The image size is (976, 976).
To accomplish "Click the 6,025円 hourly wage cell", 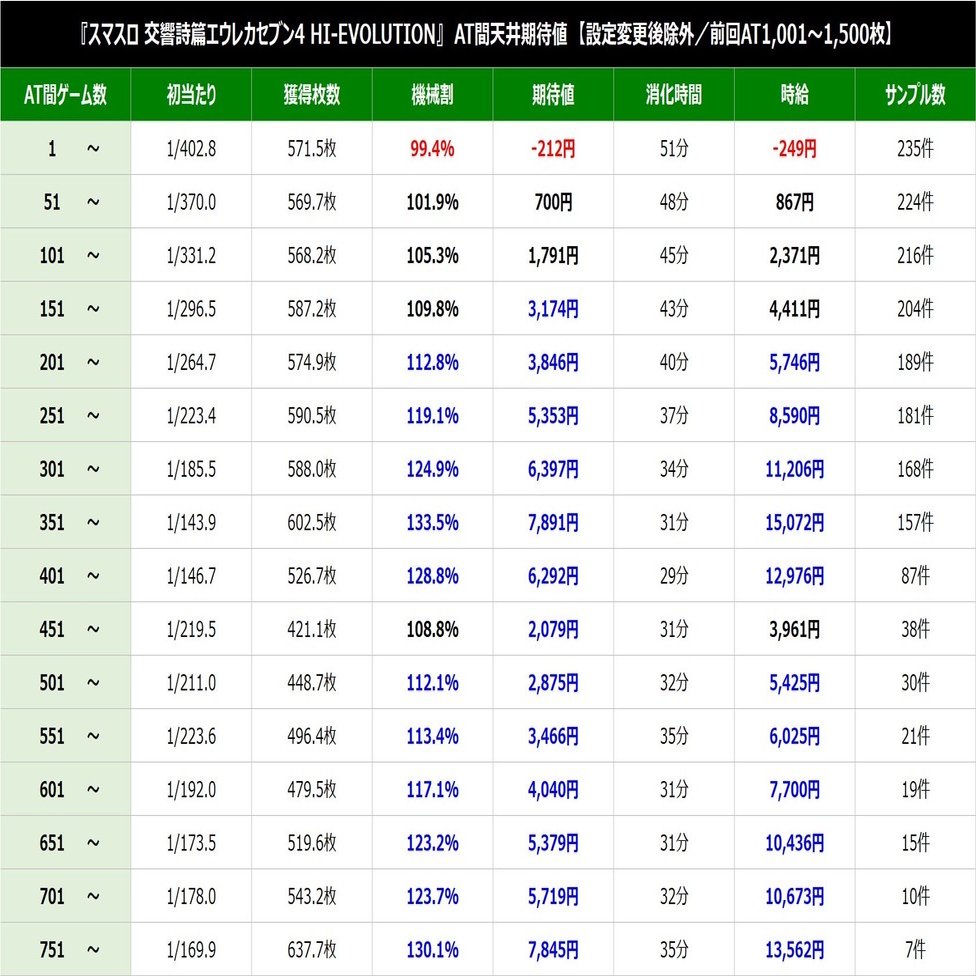I will click(795, 736).
